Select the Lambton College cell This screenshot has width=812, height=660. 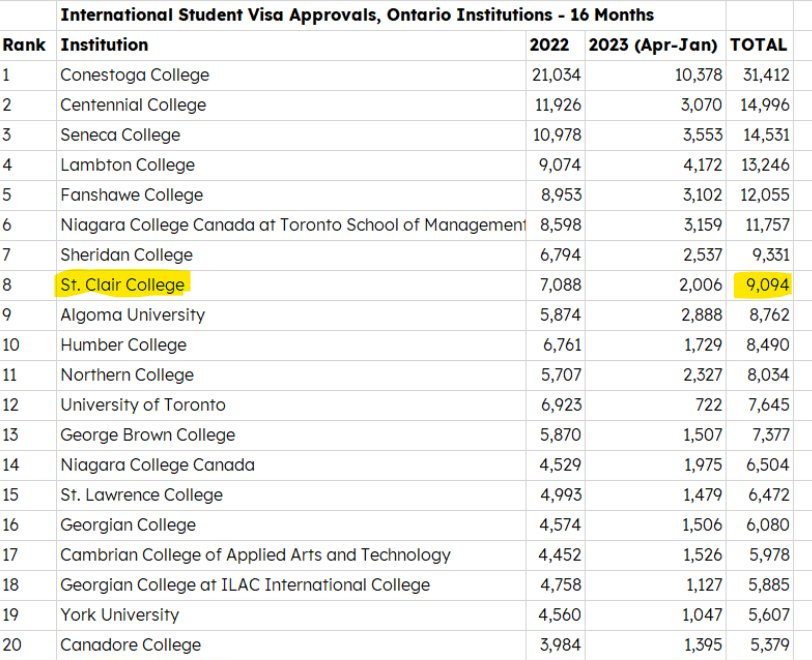click(x=291, y=165)
